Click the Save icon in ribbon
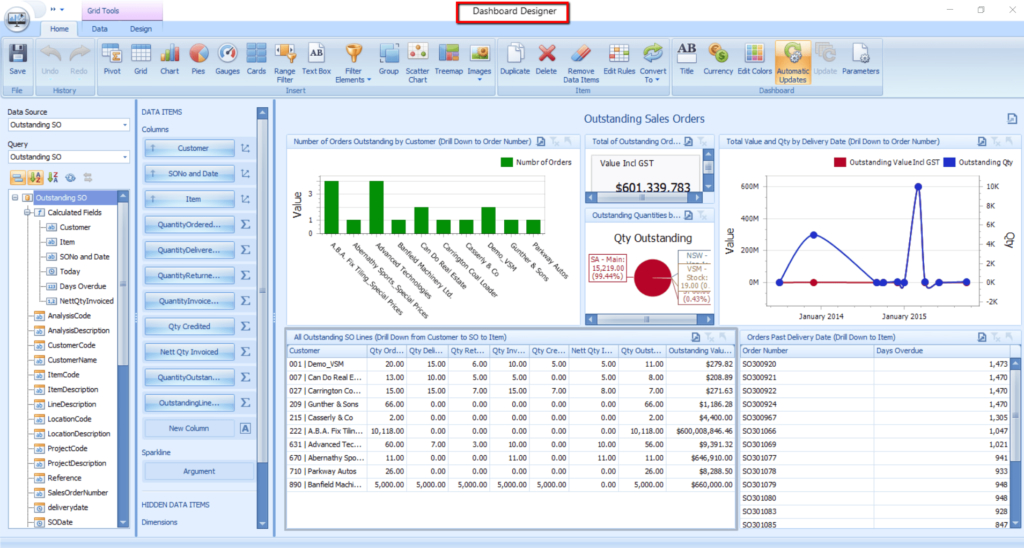This screenshot has height=548, width=1024. [x=17, y=58]
